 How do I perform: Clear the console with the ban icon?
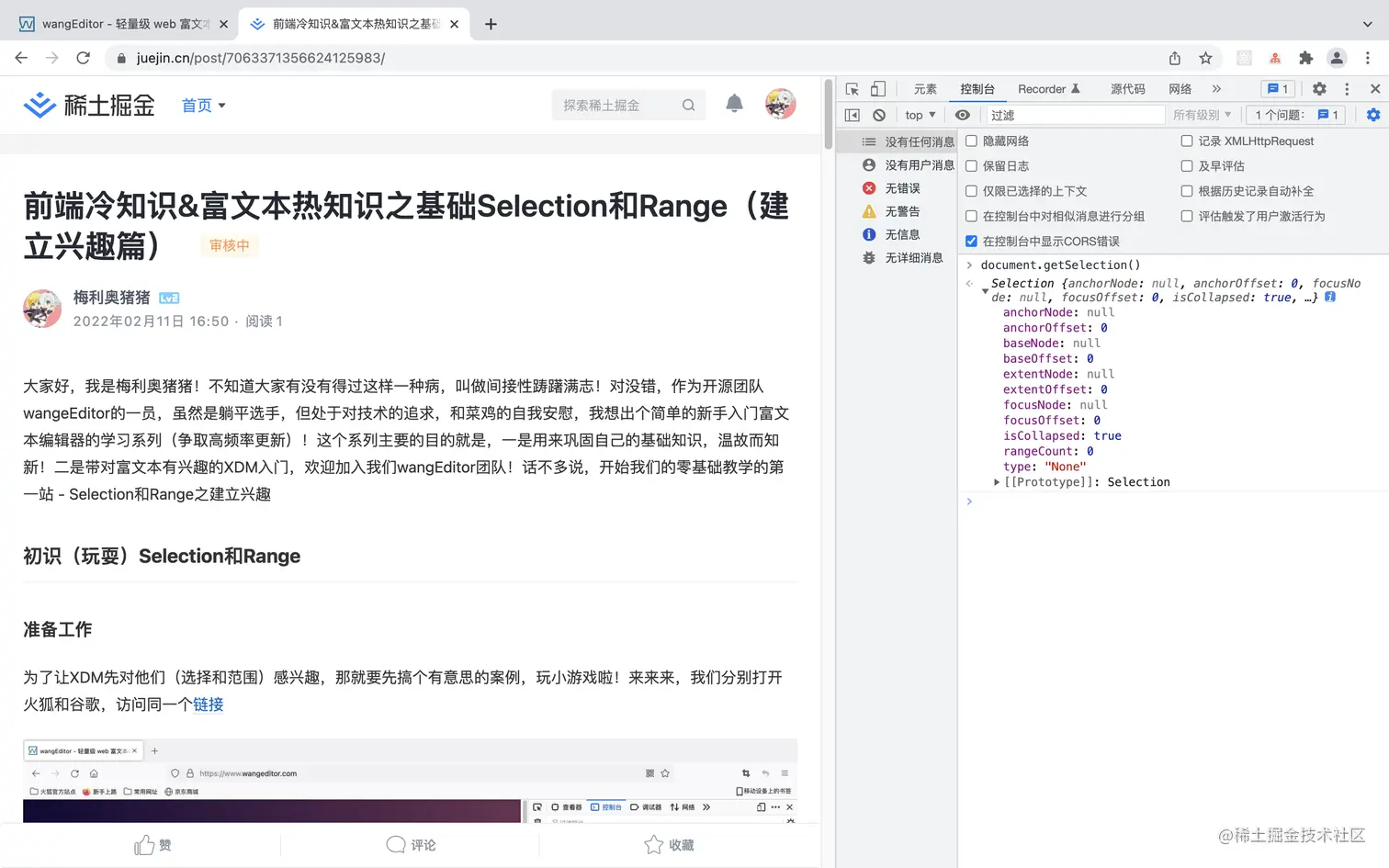coord(879,115)
